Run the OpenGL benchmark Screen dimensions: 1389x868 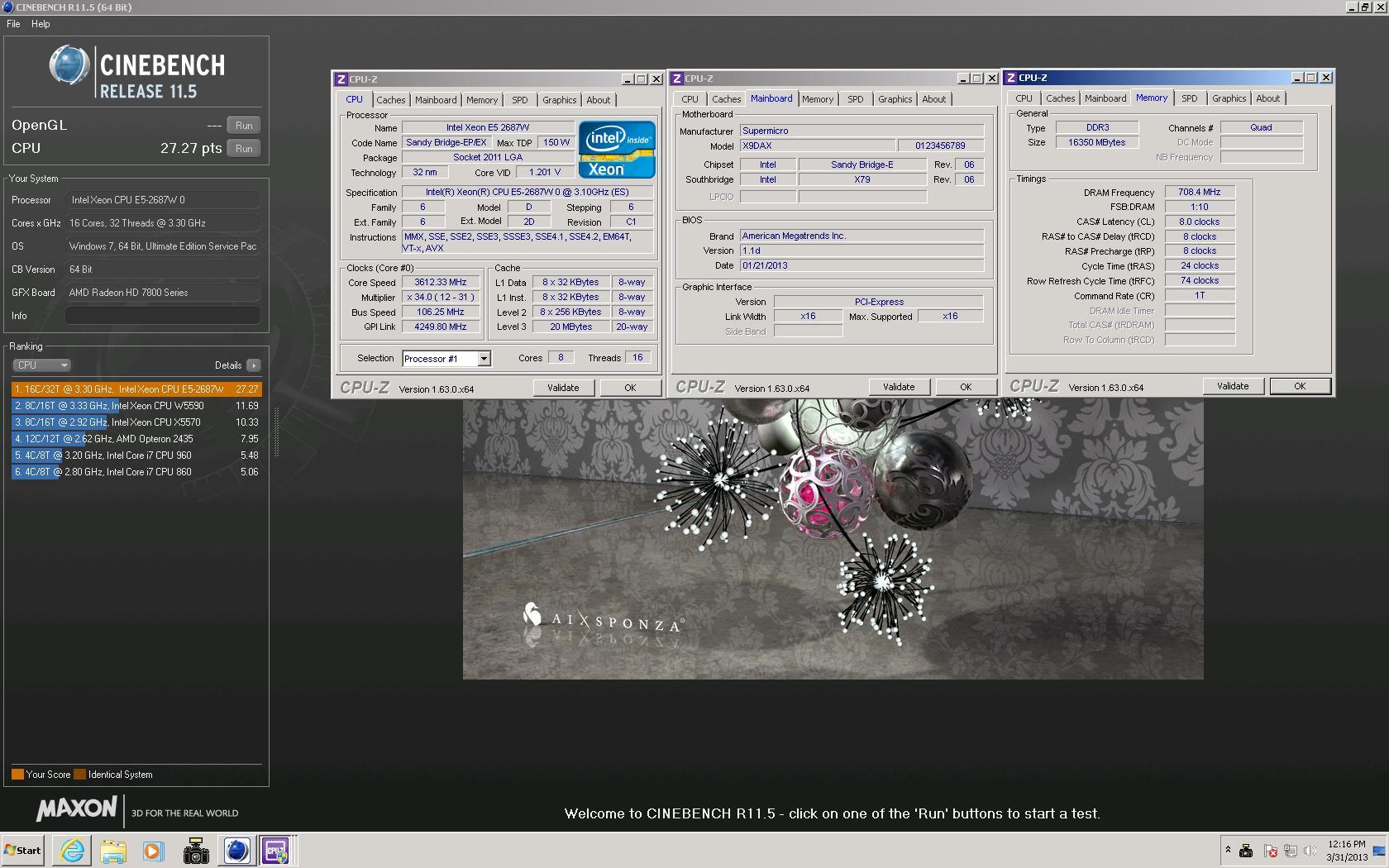coord(244,126)
